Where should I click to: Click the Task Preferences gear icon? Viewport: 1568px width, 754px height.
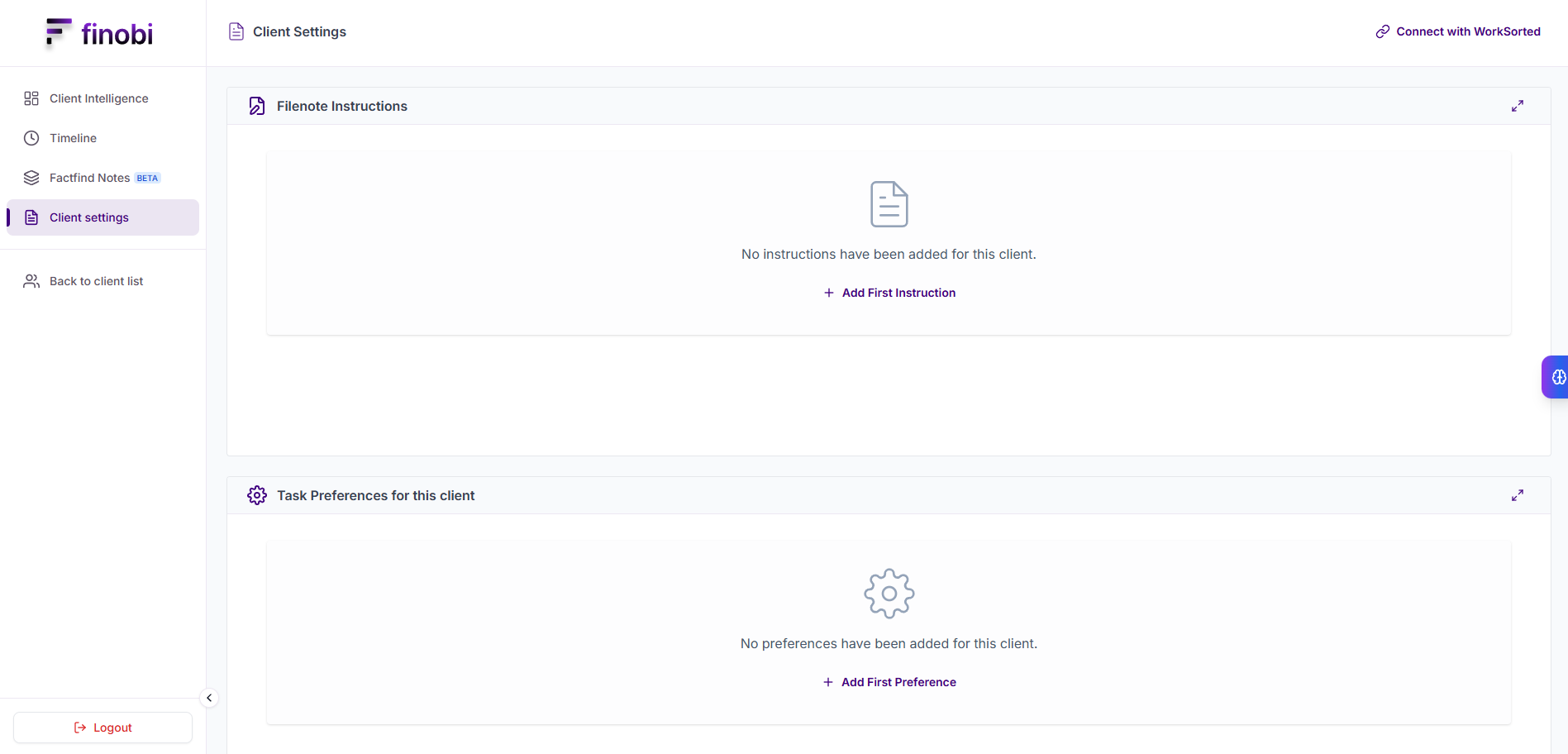pos(256,494)
